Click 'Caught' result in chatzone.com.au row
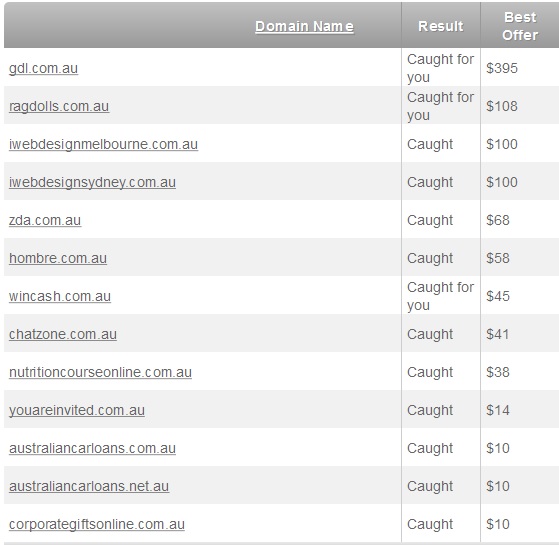559x545 pixels. tap(430, 334)
